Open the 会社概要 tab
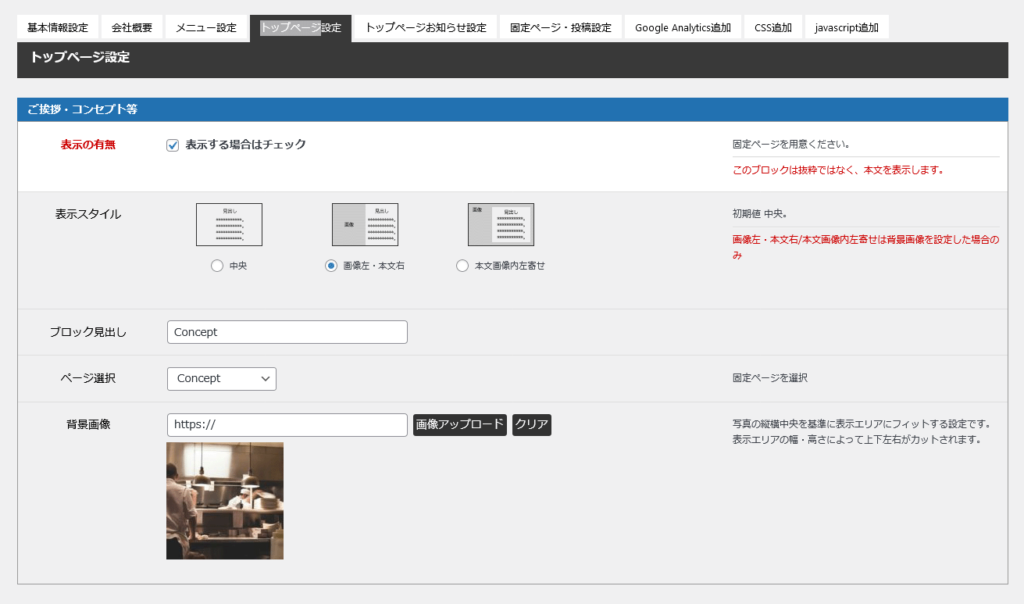Image resolution: width=1024 pixels, height=604 pixels. click(132, 28)
